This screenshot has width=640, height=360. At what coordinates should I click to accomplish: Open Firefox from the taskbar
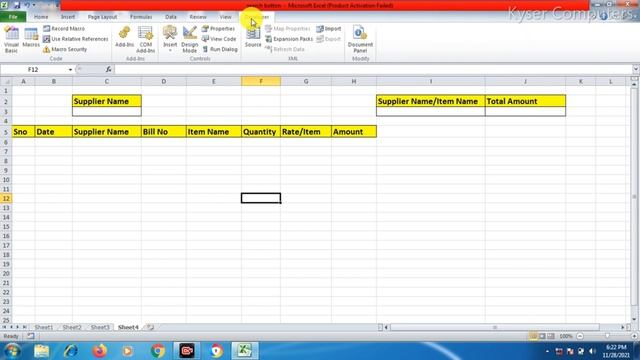point(99,351)
